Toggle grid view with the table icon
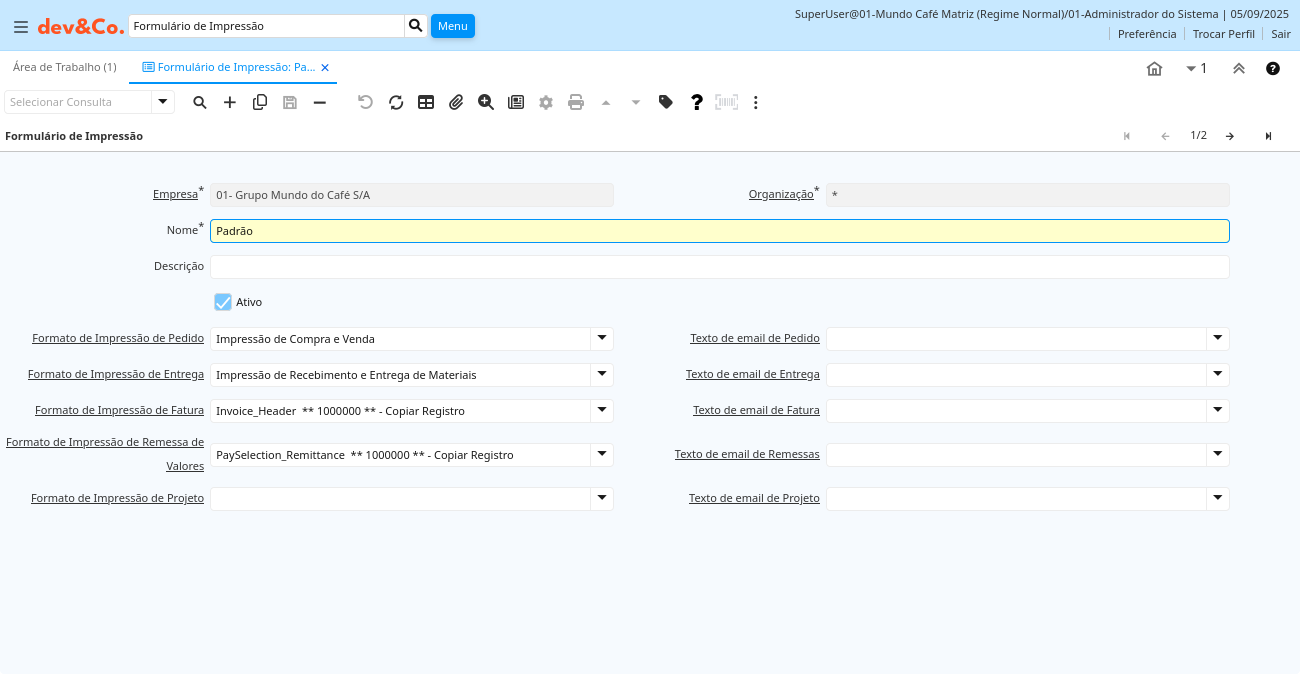The image size is (1300, 674). tap(426, 102)
